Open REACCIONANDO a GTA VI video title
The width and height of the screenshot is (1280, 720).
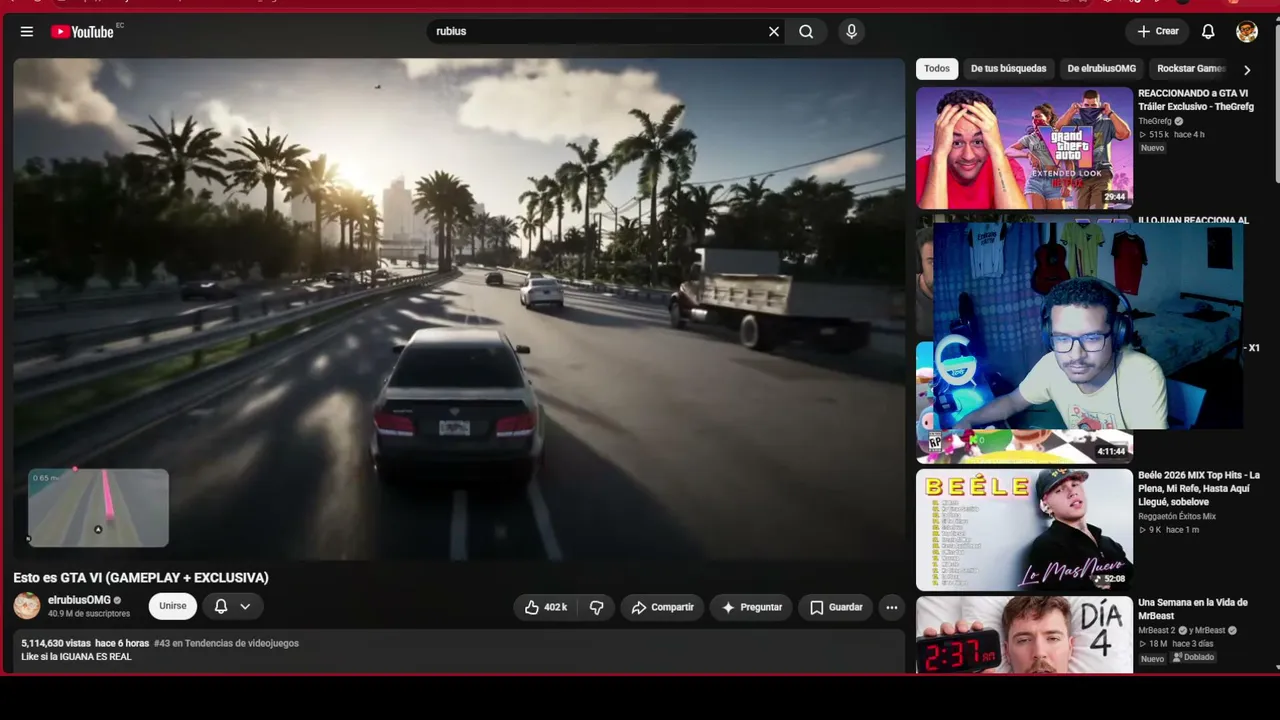1195,100
